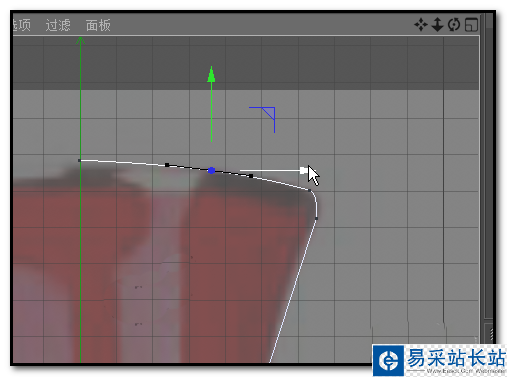The image size is (507, 377).
Task: Select the spline point at the curve corner top
Action: click(310, 190)
